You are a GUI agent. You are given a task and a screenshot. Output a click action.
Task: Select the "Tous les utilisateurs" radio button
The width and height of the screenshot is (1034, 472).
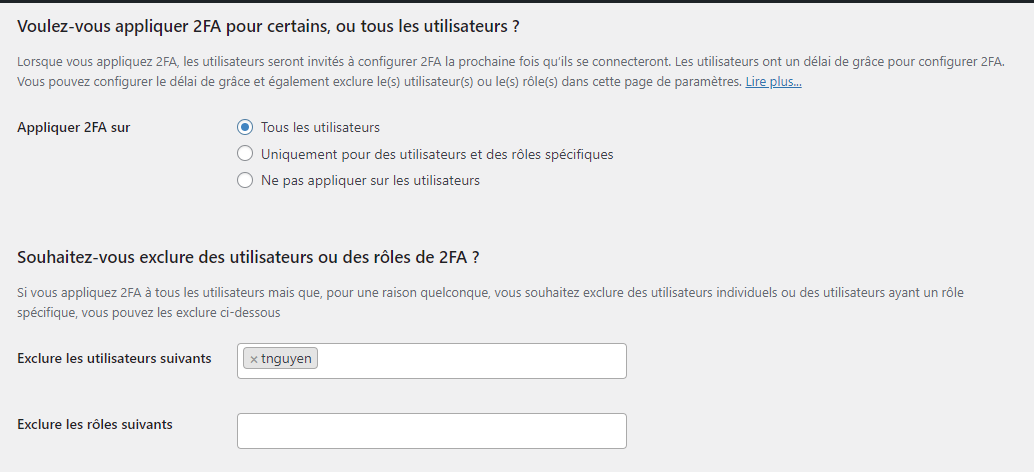click(245, 128)
